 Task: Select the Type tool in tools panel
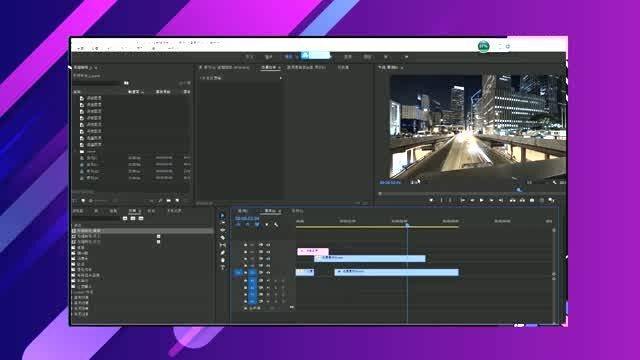click(222, 267)
